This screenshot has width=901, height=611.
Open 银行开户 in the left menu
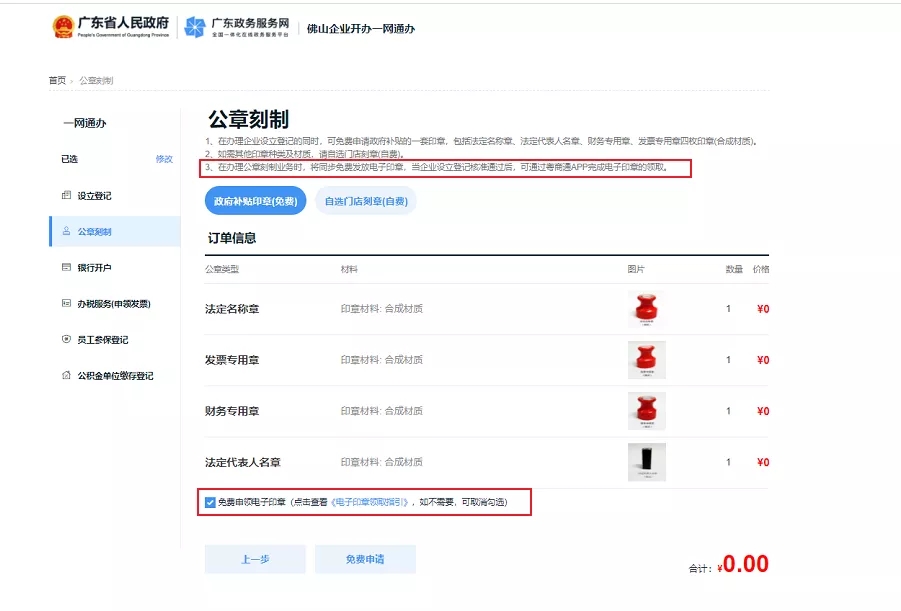click(x=95, y=268)
